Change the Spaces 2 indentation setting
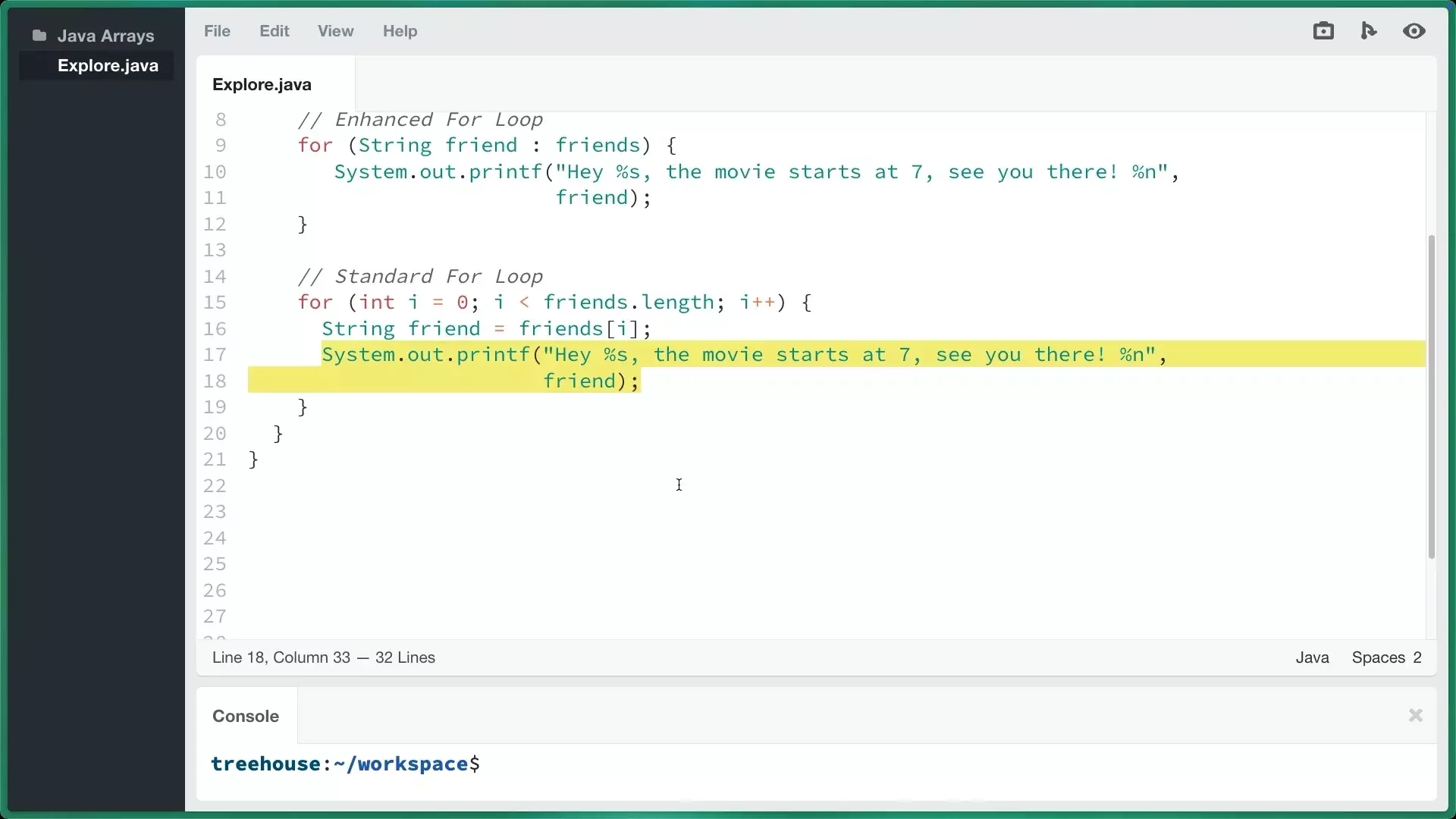Screen dimensions: 1456x819 (1387, 657)
